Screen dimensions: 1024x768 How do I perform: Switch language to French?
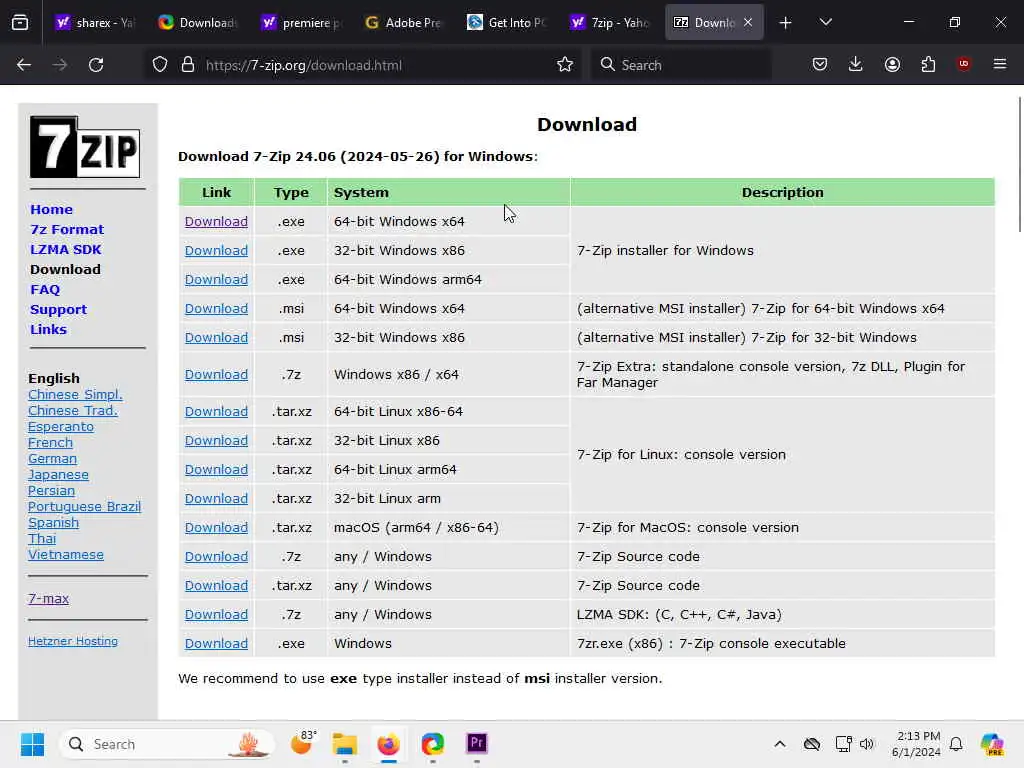[50, 443]
